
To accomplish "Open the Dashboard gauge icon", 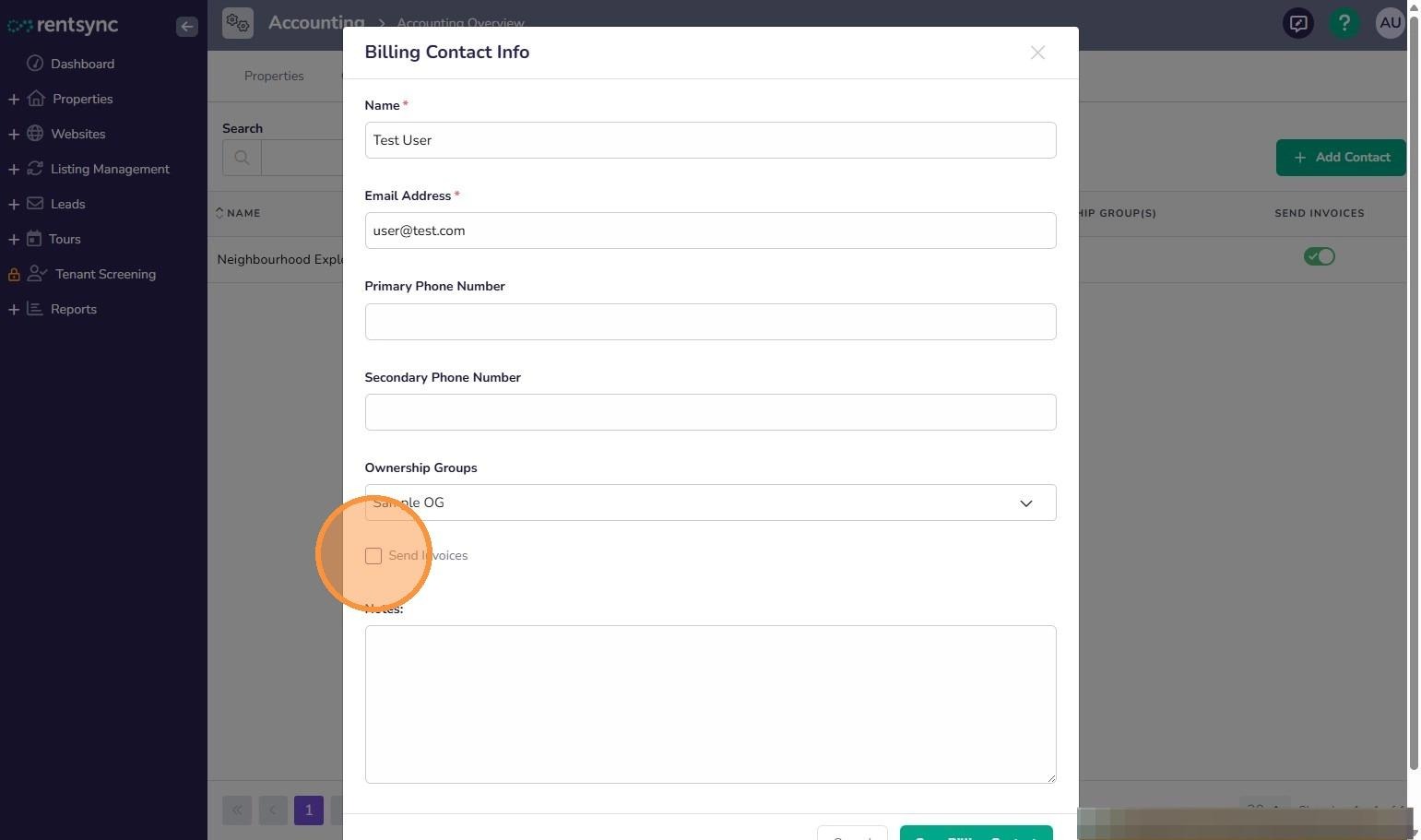I will (x=35, y=64).
